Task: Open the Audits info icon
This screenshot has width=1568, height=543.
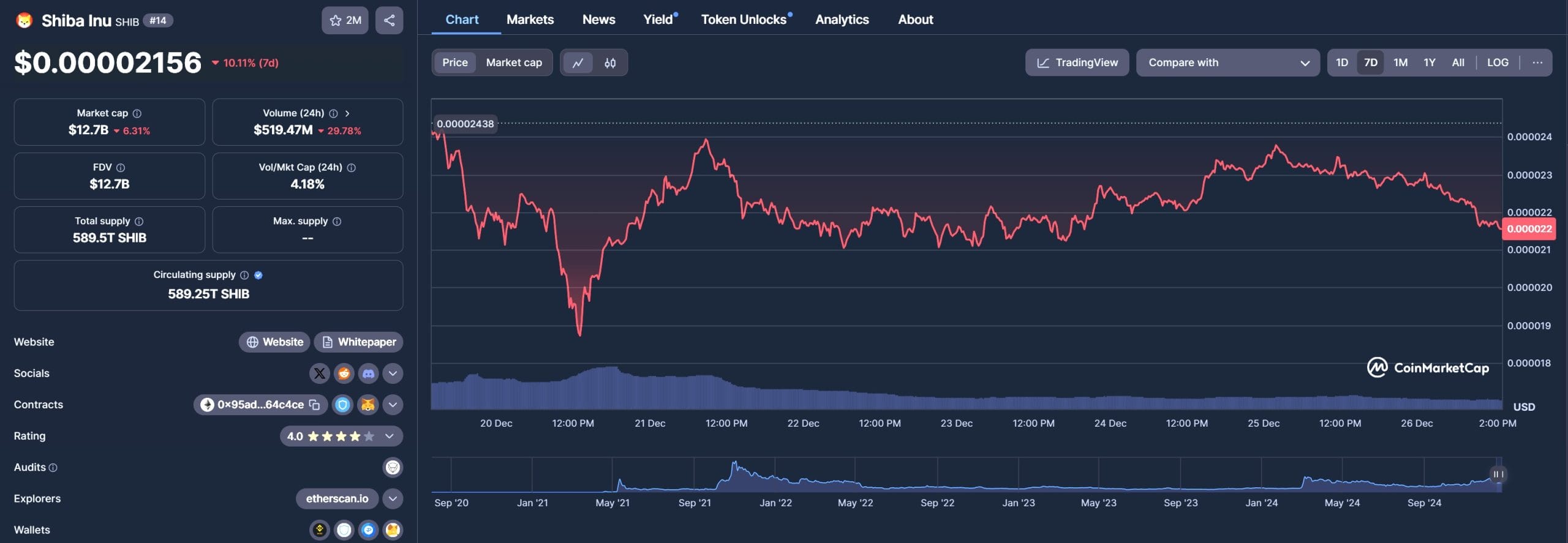Action: tap(53, 467)
